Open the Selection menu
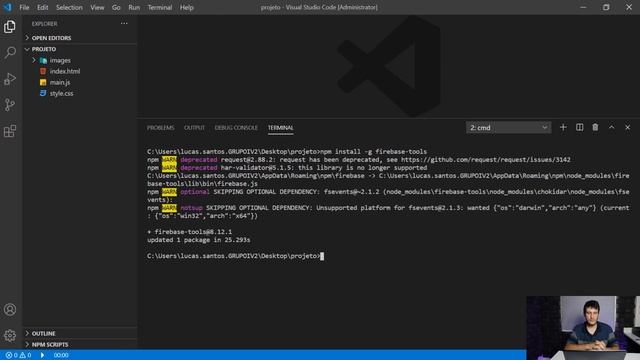Image resolution: width=640 pixels, height=360 pixels. click(69, 7)
